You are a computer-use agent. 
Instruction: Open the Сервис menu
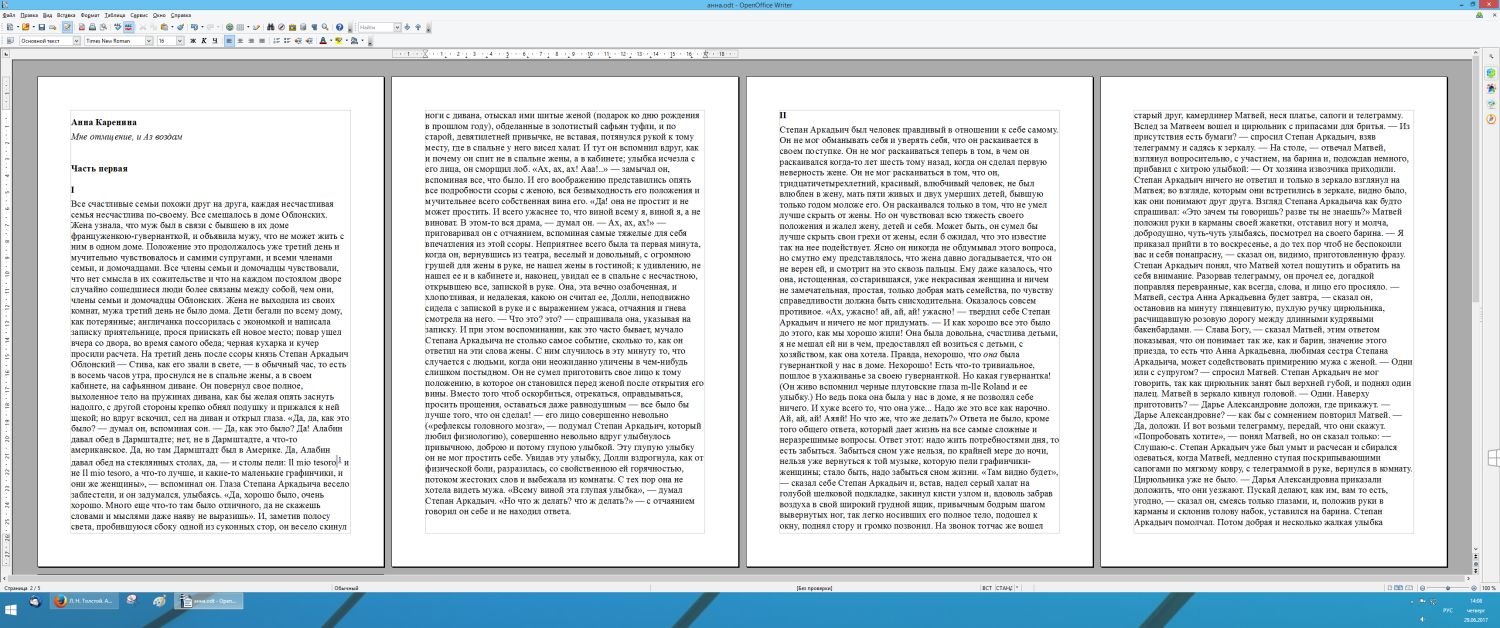pos(139,15)
